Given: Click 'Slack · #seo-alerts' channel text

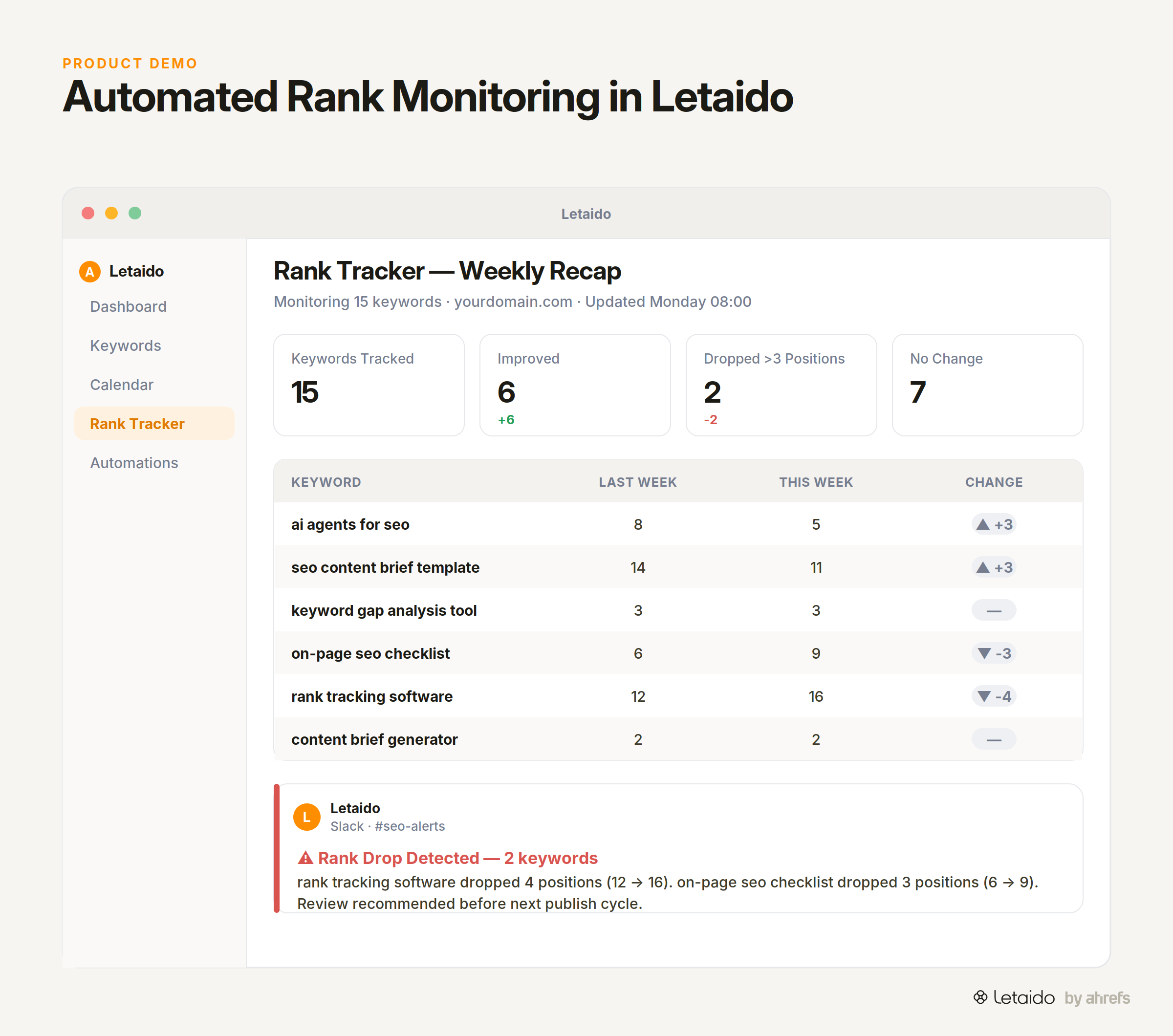Looking at the screenshot, I should (x=388, y=826).
